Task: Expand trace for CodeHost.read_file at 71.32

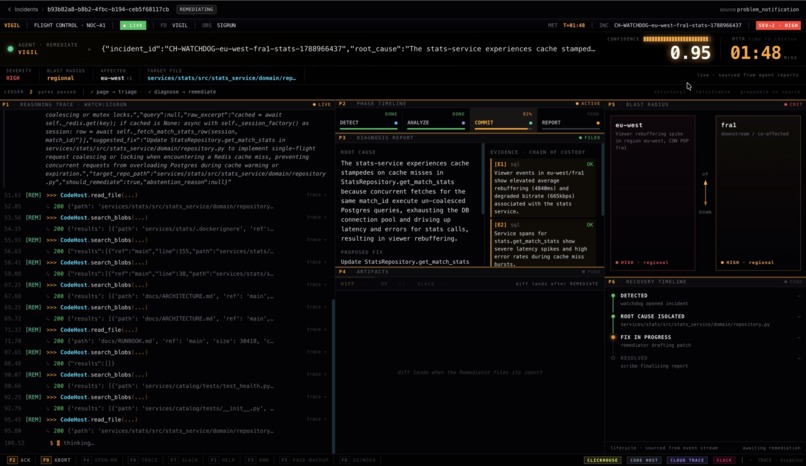Action: pyautogui.click(x=314, y=330)
